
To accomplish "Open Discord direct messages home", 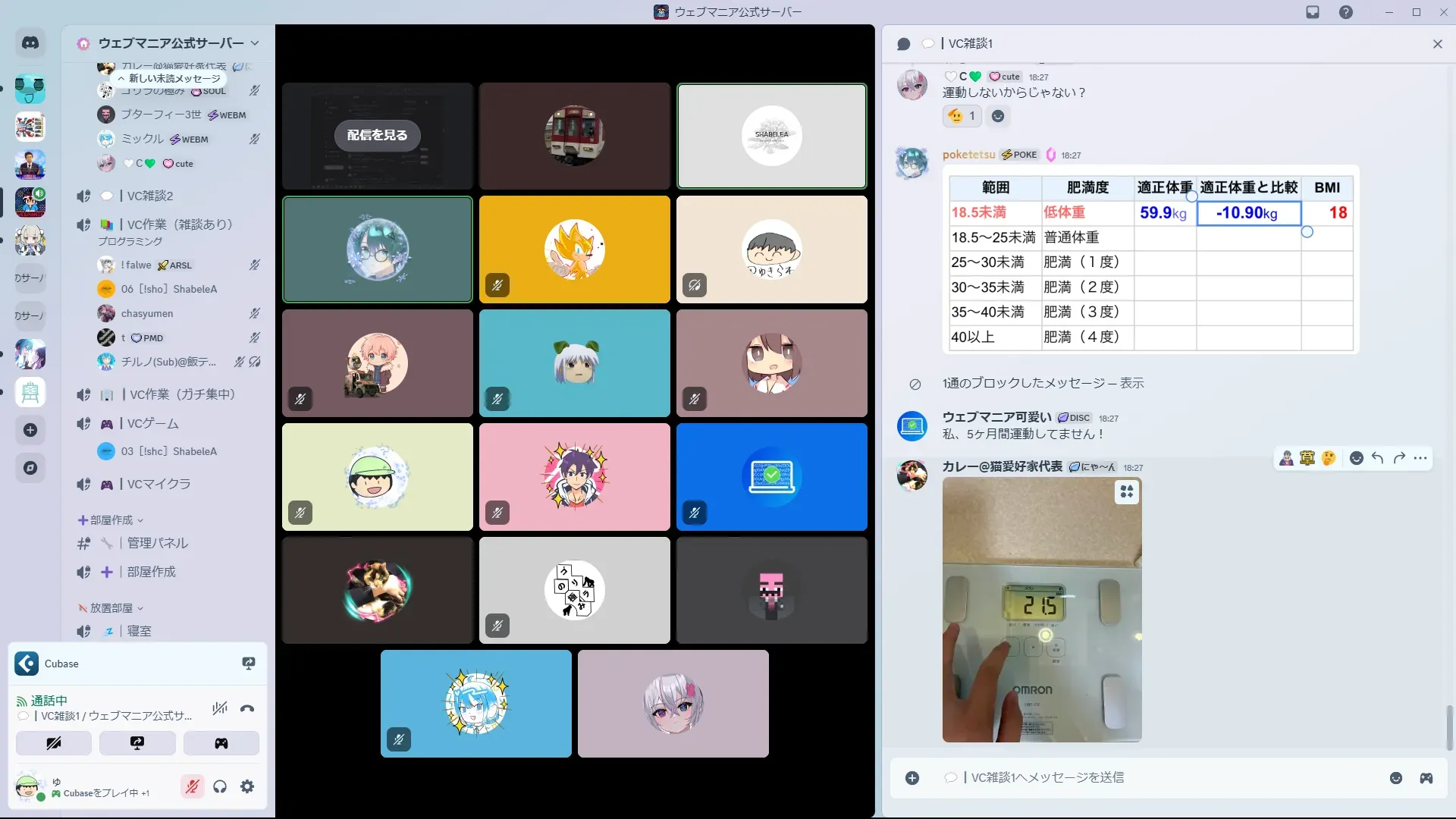I will [30, 43].
